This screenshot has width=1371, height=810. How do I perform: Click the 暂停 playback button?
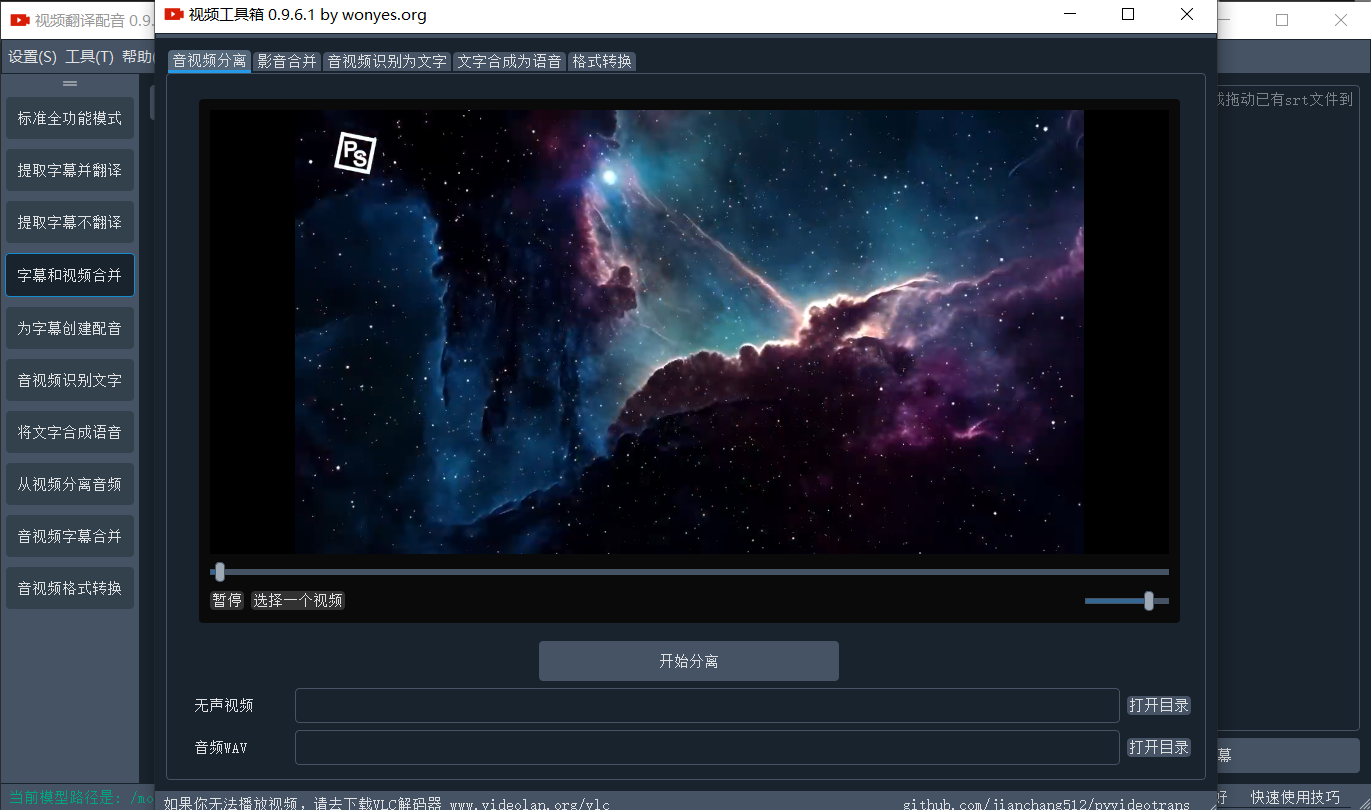(227, 600)
